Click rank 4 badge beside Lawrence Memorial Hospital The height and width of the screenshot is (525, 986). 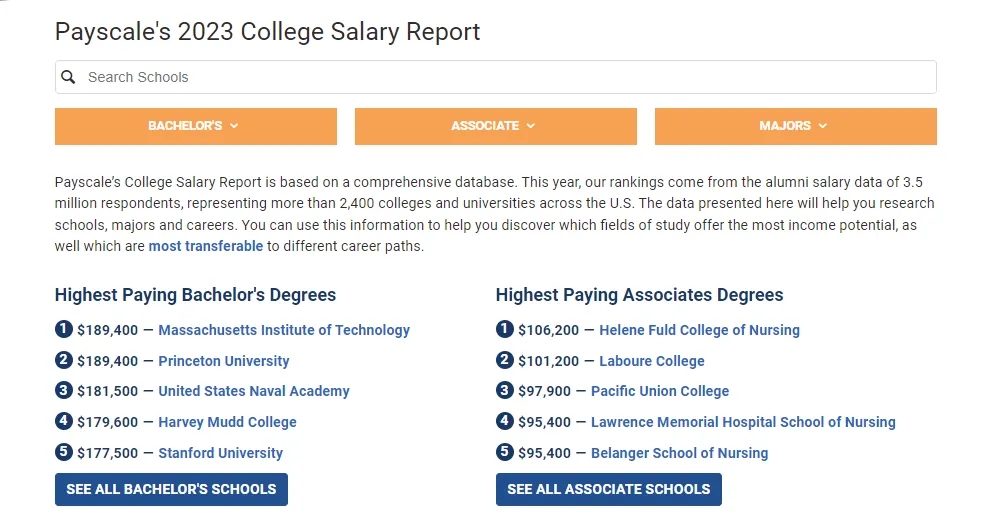(x=505, y=422)
